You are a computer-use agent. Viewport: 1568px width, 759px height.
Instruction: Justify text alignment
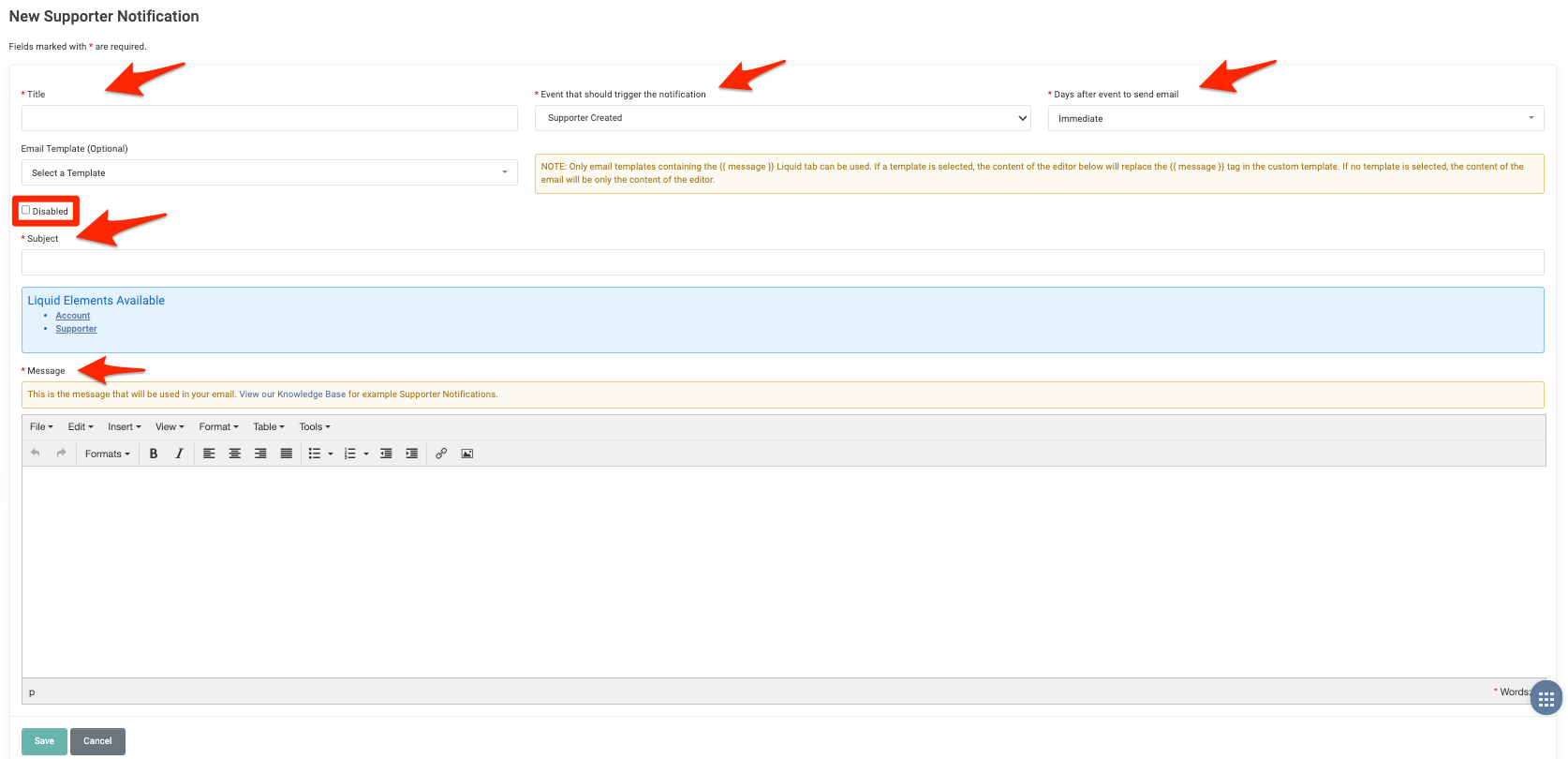click(287, 454)
